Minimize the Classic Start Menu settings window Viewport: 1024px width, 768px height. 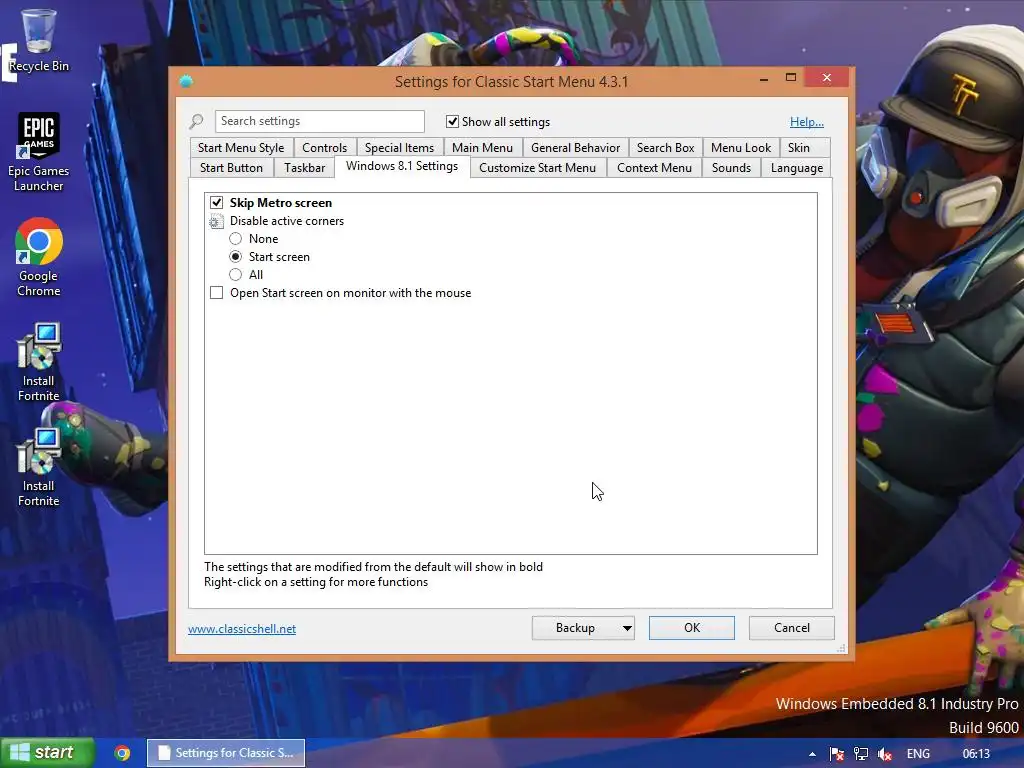click(x=763, y=78)
